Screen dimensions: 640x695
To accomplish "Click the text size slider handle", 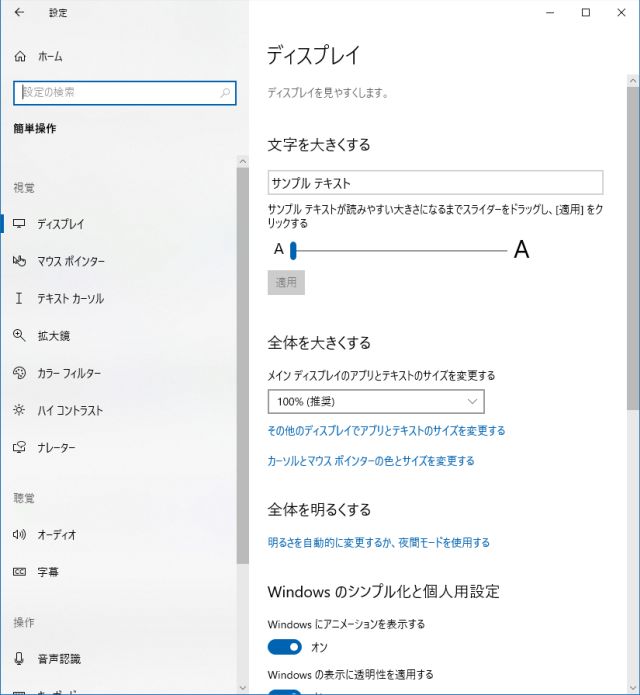I will tap(294, 250).
